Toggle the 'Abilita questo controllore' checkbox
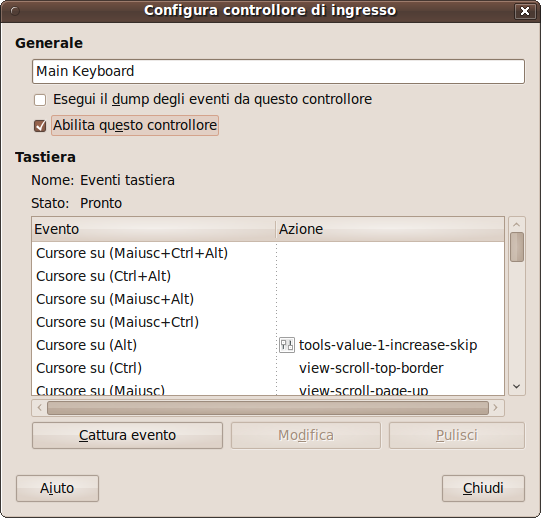 pos(40,126)
